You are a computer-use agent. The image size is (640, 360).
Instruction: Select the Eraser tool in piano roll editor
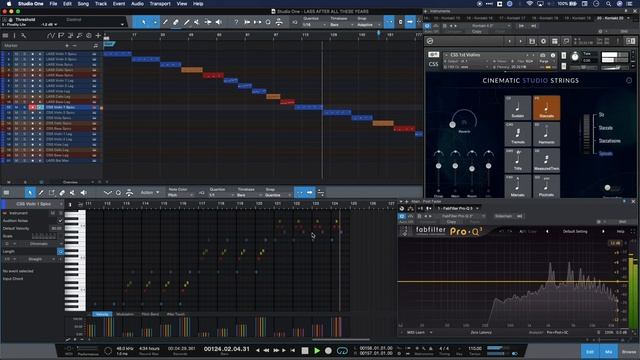pyautogui.click(x=62, y=193)
